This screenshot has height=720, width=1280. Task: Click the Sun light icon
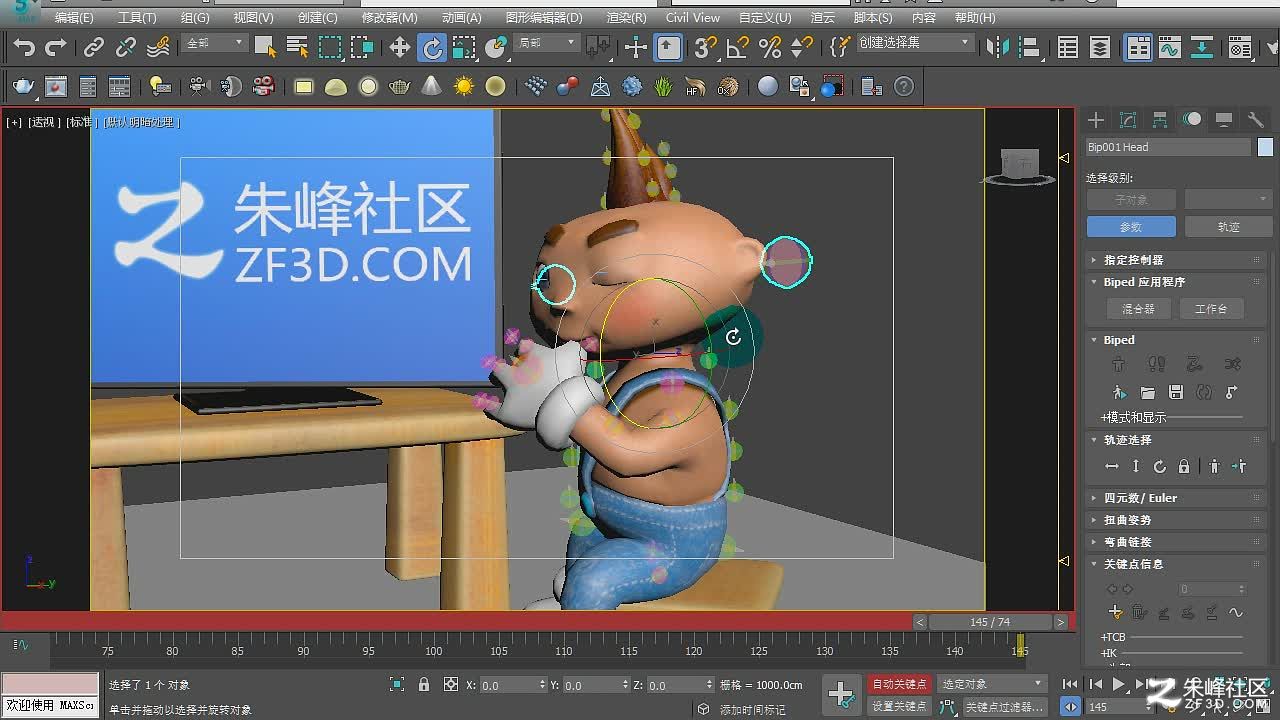pyautogui.click(x=464, y=87)
